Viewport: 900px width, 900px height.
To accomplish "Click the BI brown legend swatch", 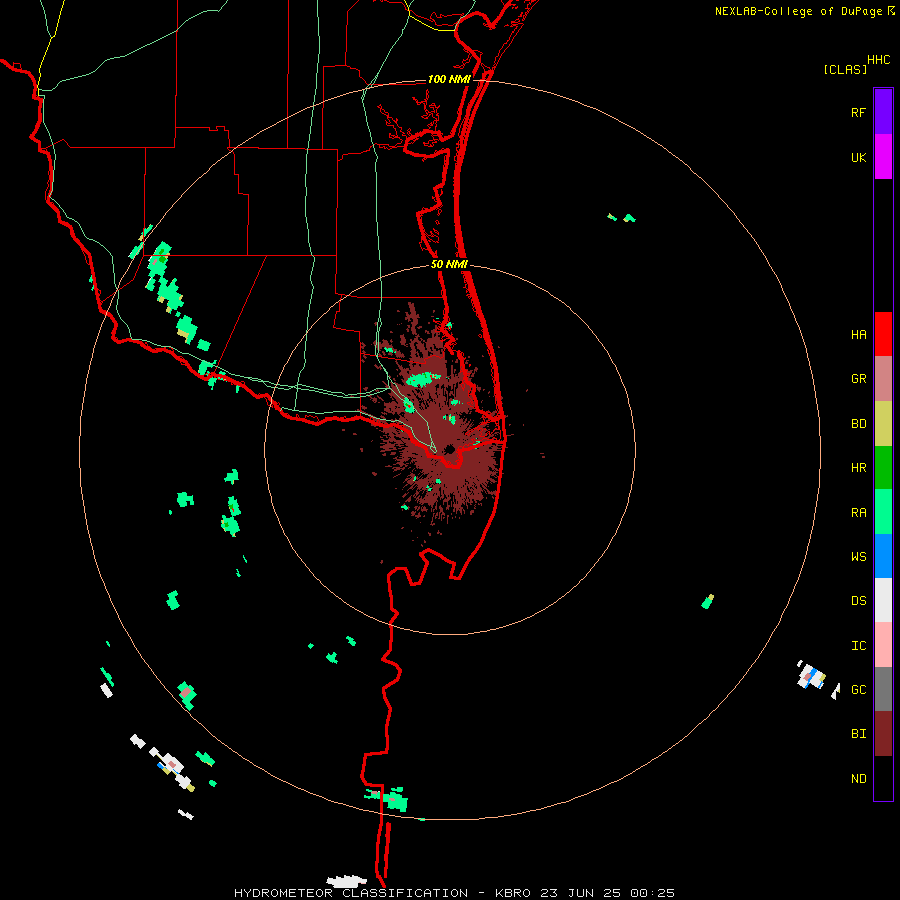I will tap(883, 734).
